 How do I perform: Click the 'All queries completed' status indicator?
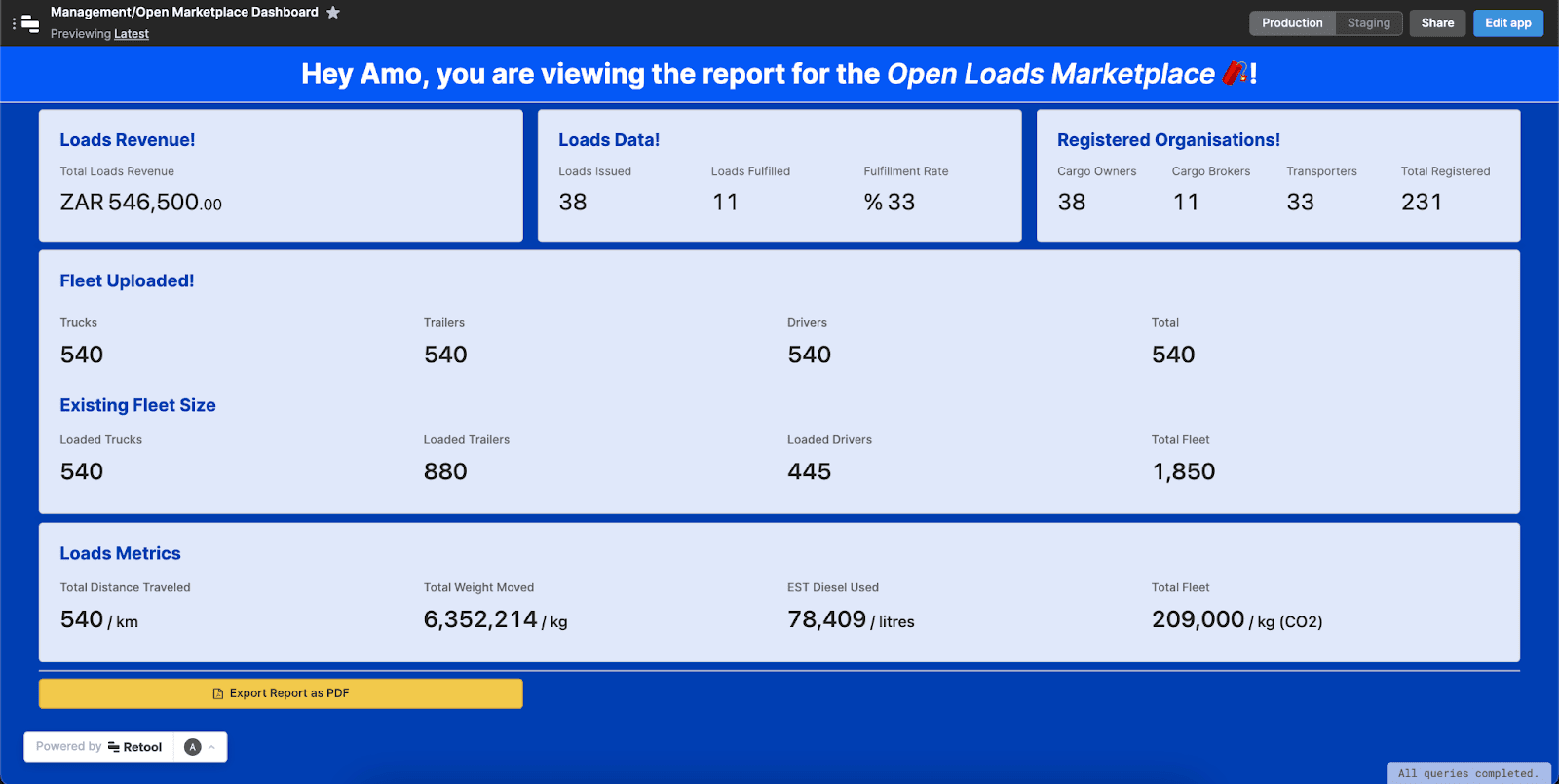1468,773
